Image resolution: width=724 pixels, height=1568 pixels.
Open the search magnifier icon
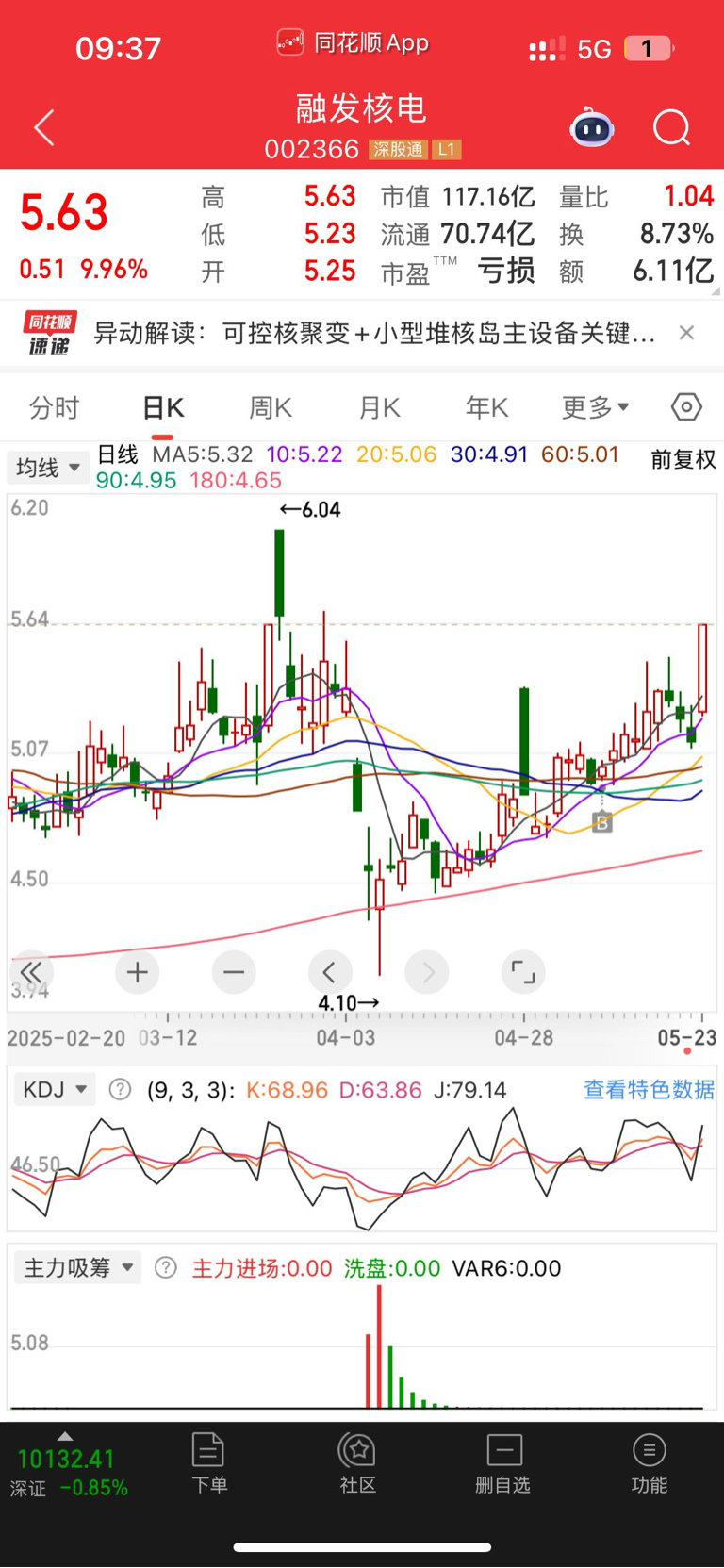click(x=672, y=127)
